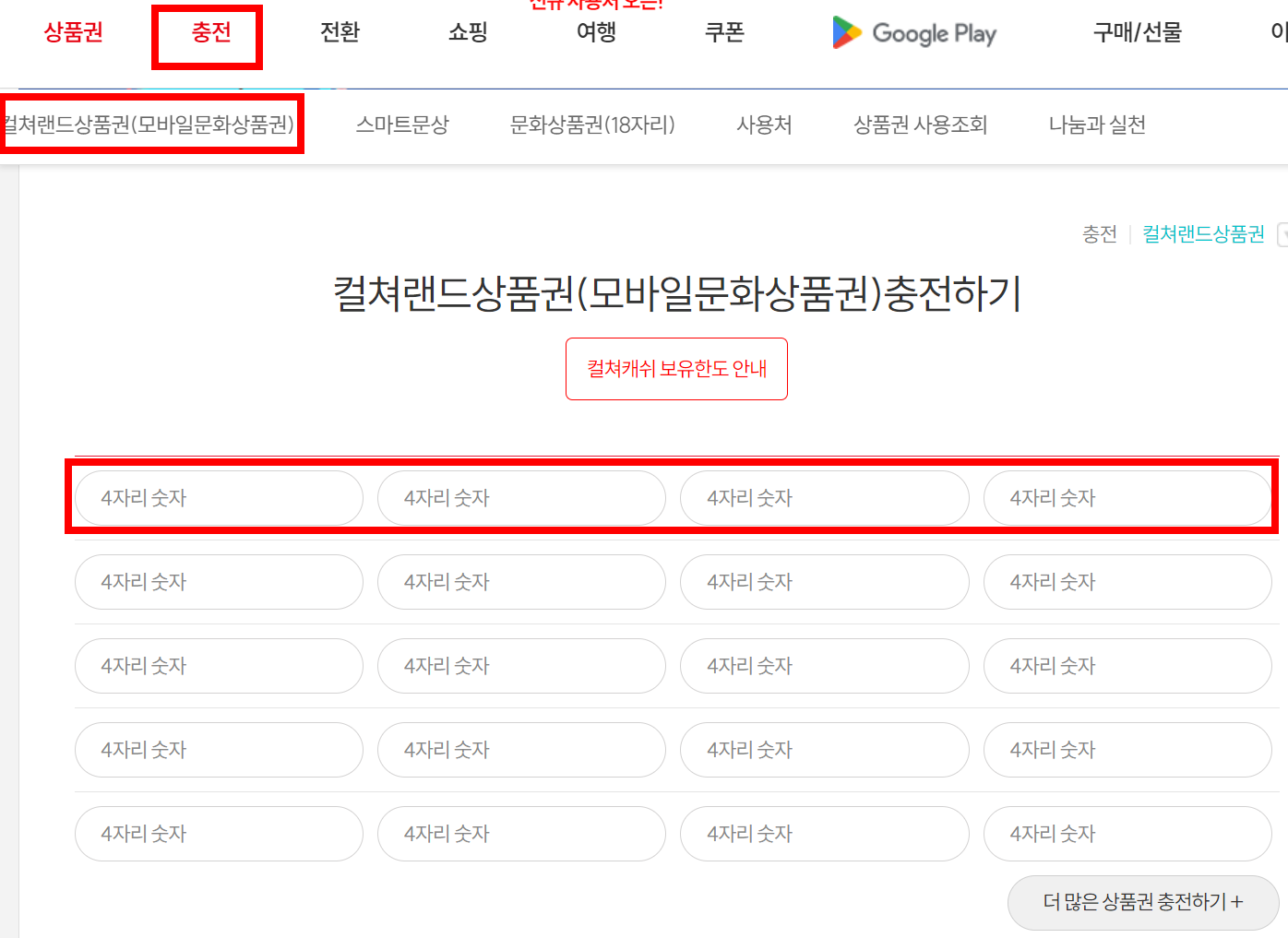
Task: Open the 상품권 사용조회 sub-tab
Action: click(921, 125)
